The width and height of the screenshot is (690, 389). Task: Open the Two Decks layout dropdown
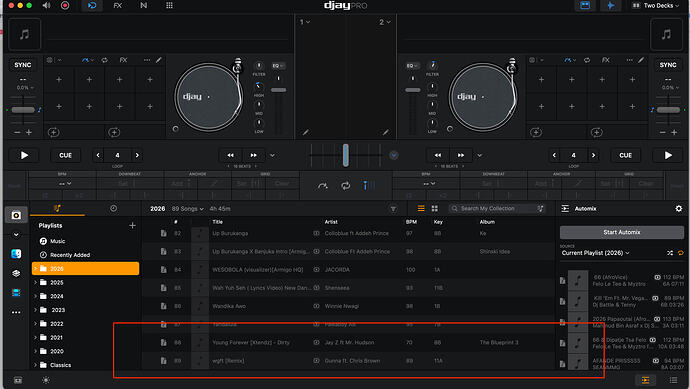[x=656, y=6]
